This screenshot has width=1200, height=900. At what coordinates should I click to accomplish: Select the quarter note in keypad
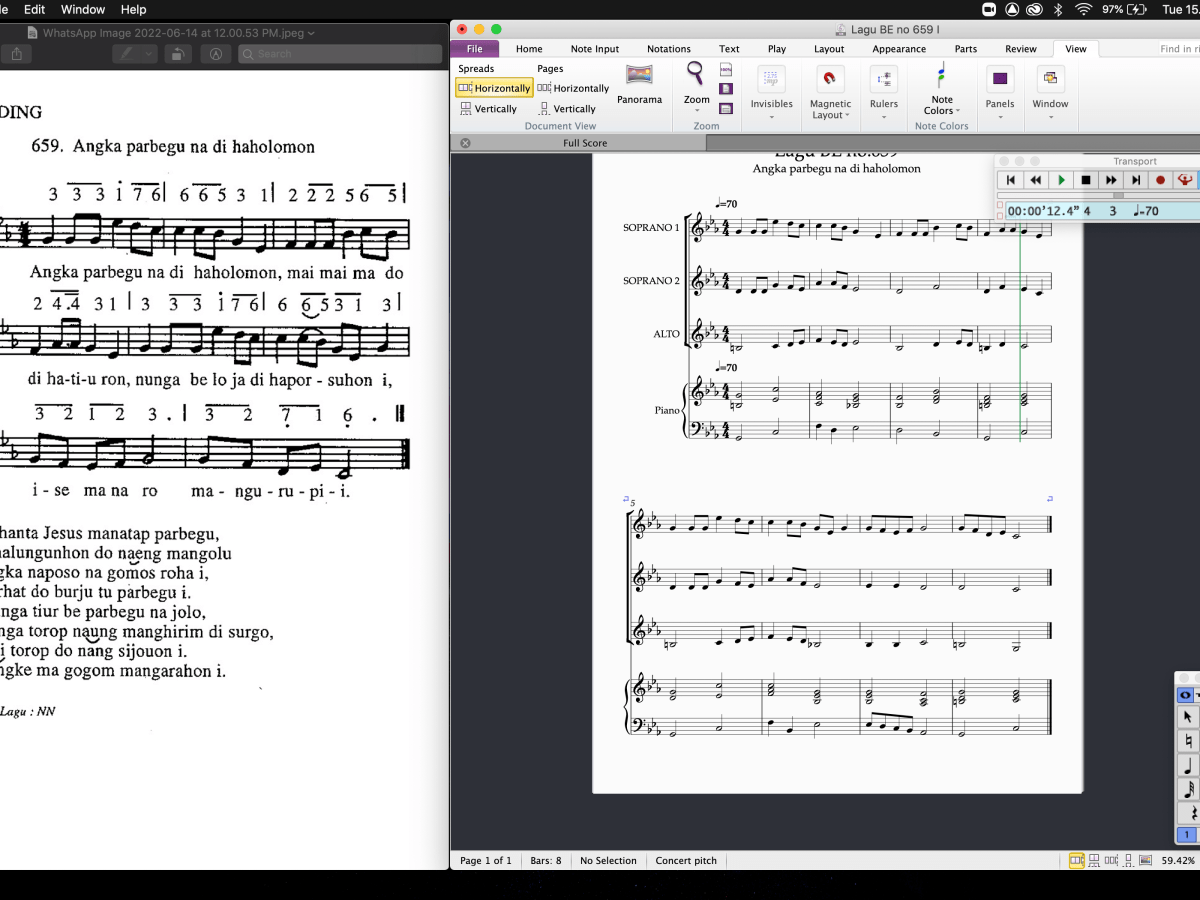[x=1187, y=765]
